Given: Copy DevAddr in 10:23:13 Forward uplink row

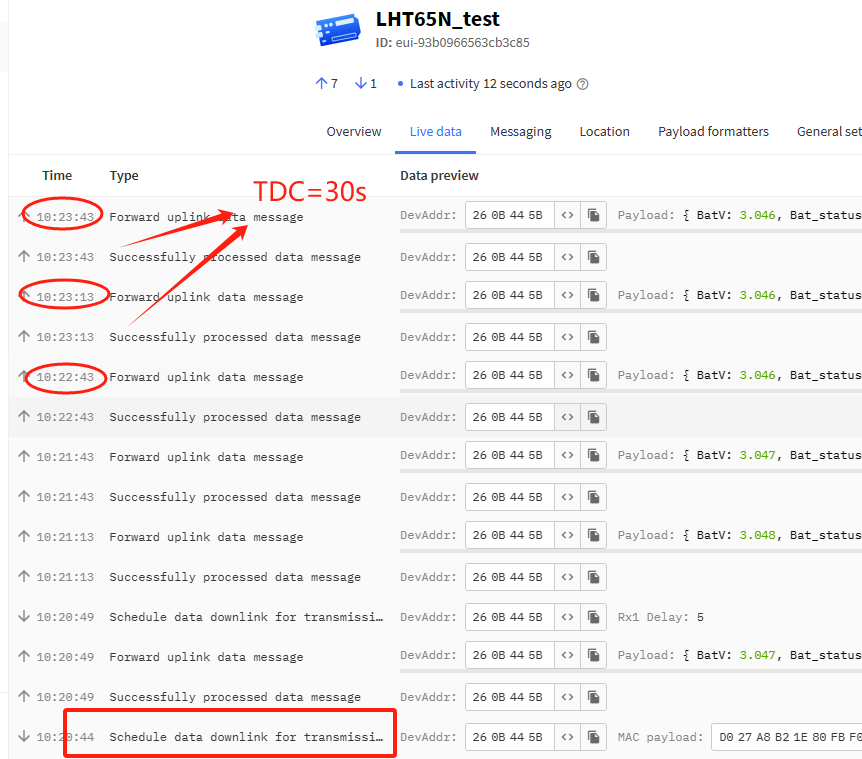Looking at the screenshot, I should click(594, 295).
